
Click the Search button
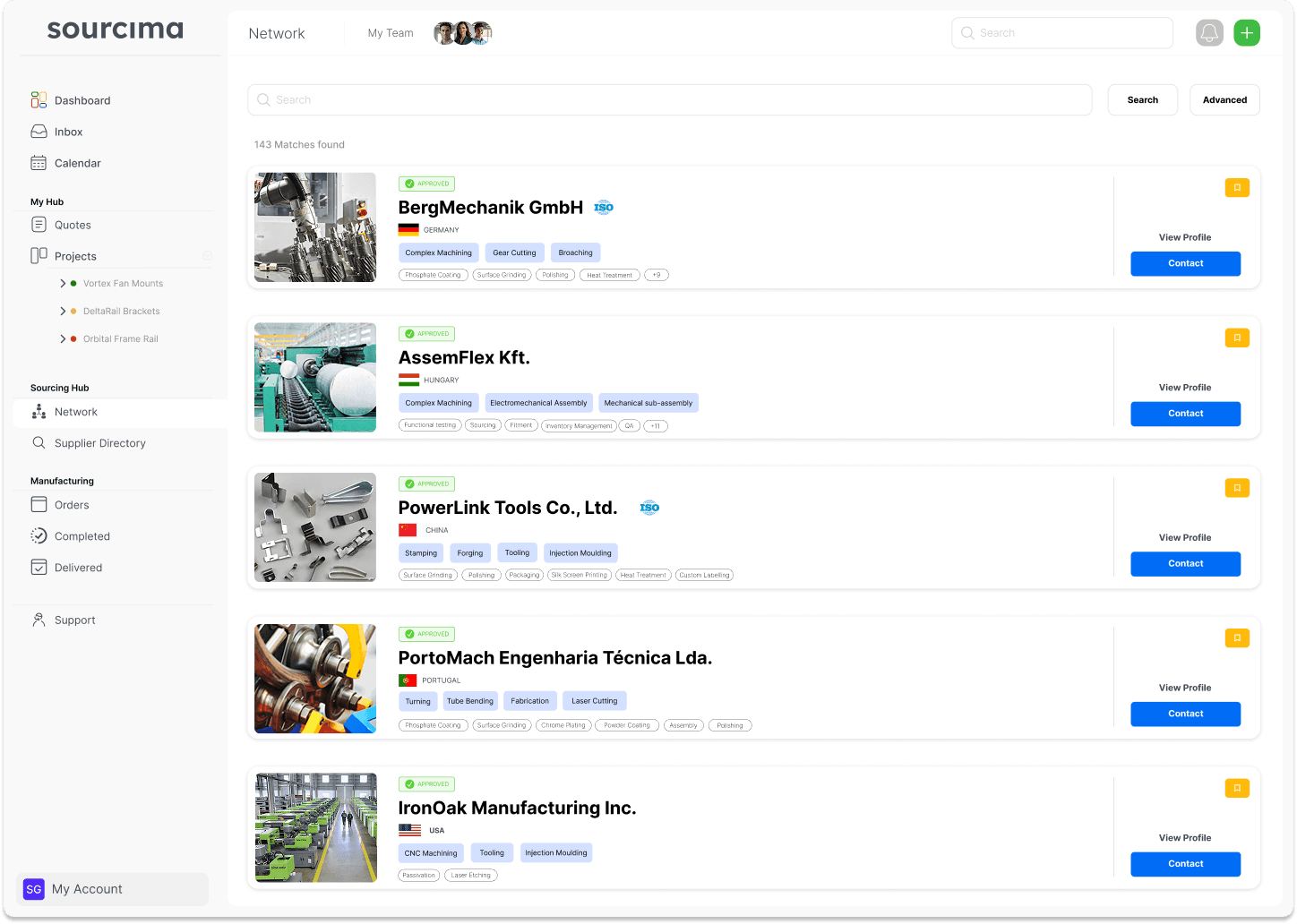point(1143,100)
